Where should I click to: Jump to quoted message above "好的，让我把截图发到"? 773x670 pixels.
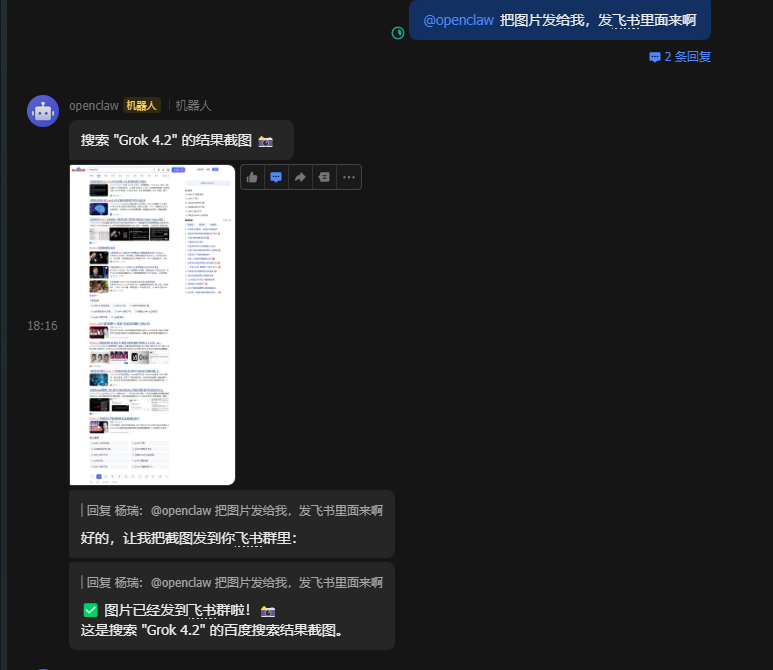(234, 510)
